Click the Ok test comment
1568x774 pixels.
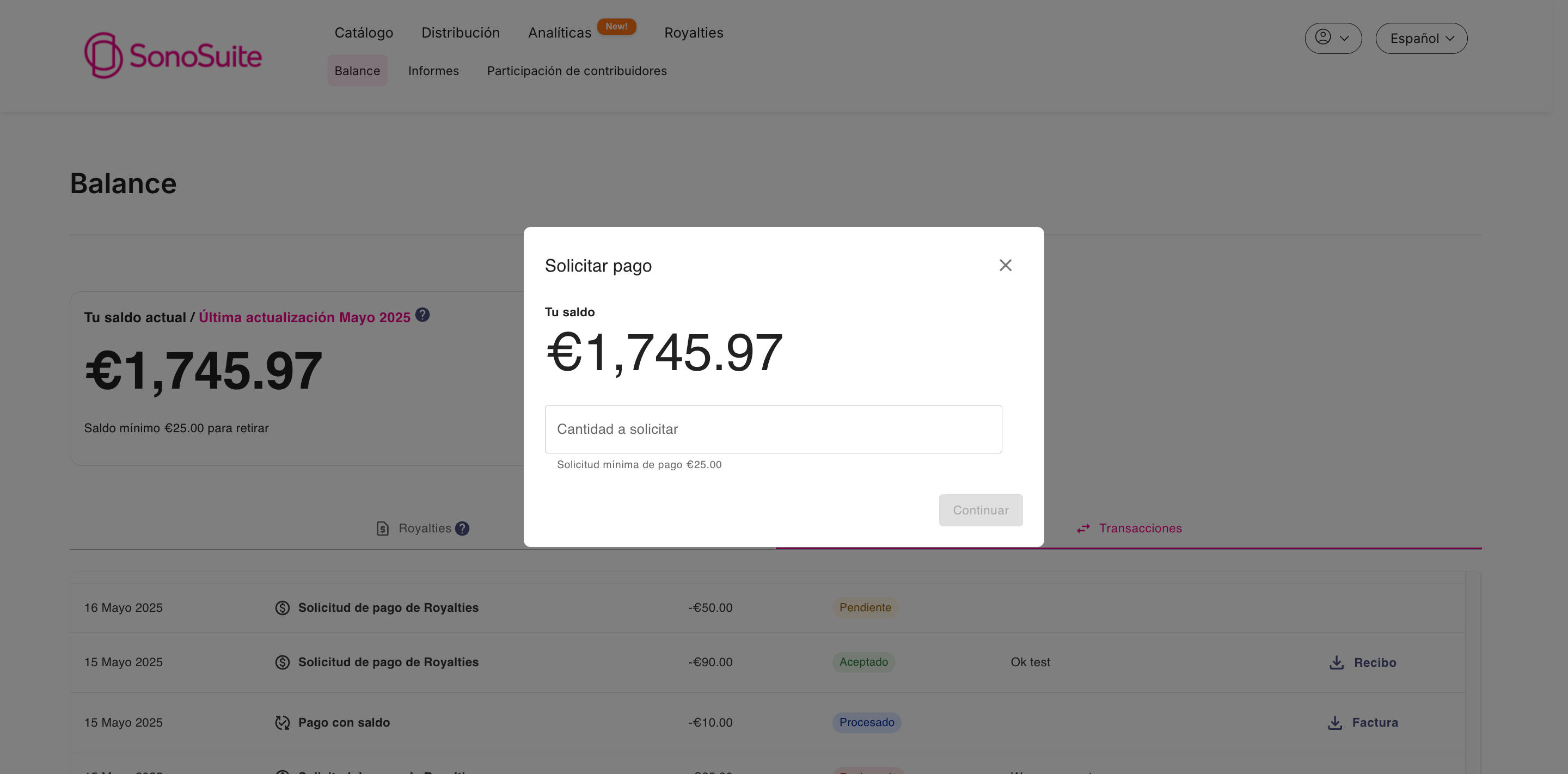(x=1031, y=662)
